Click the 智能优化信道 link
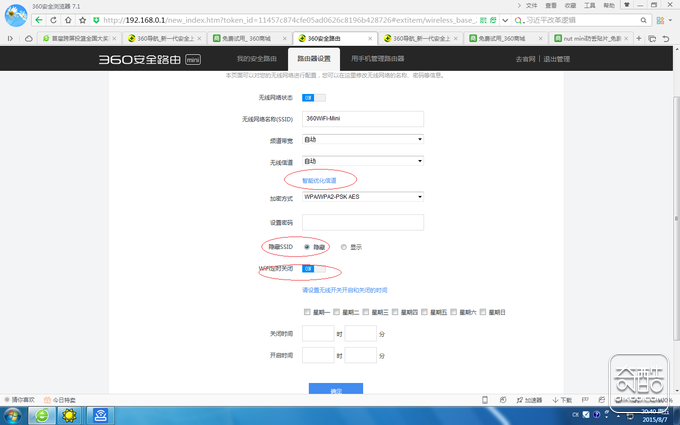 point(319,180)
